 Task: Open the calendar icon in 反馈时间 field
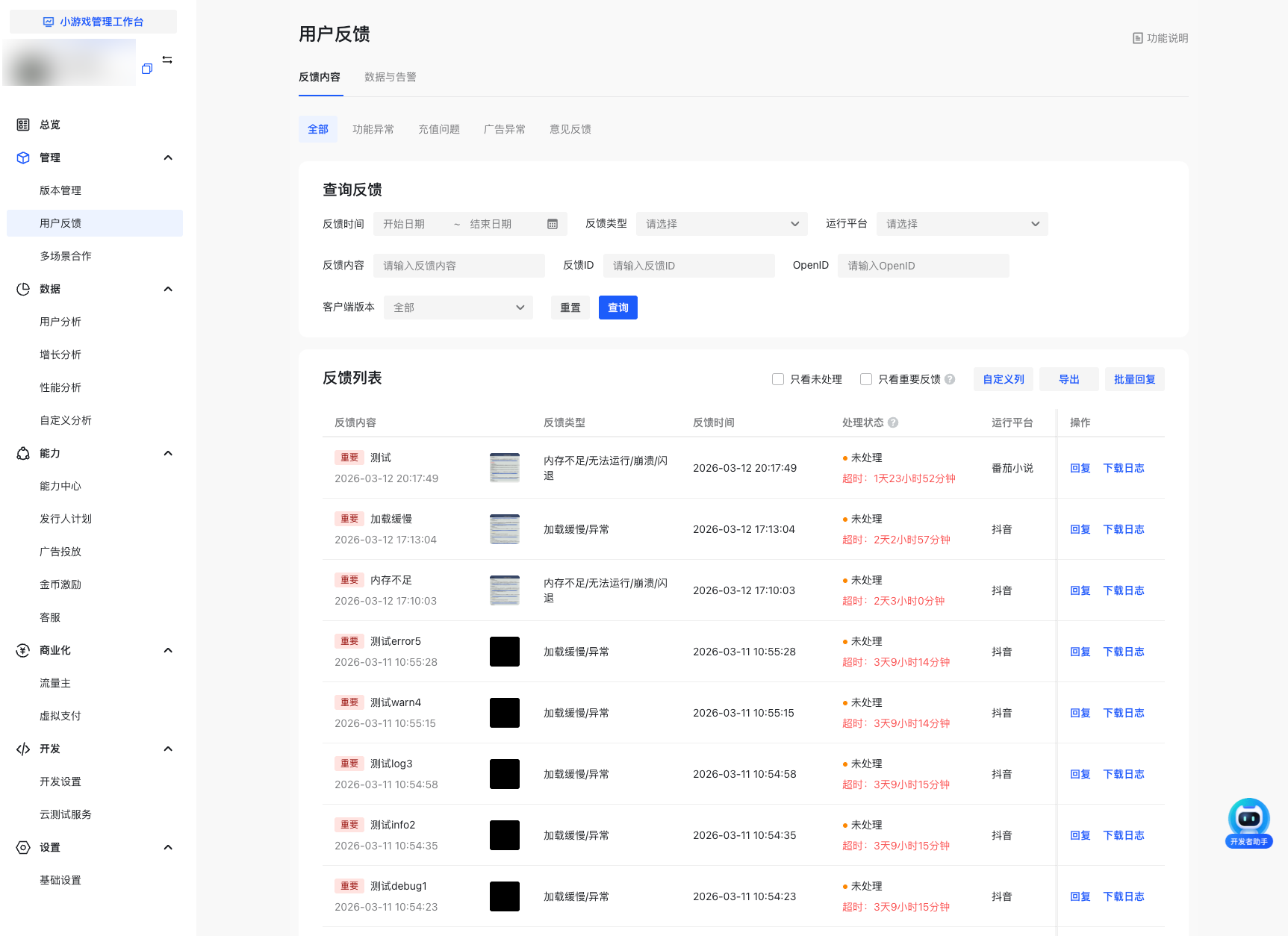coord(553,224)
